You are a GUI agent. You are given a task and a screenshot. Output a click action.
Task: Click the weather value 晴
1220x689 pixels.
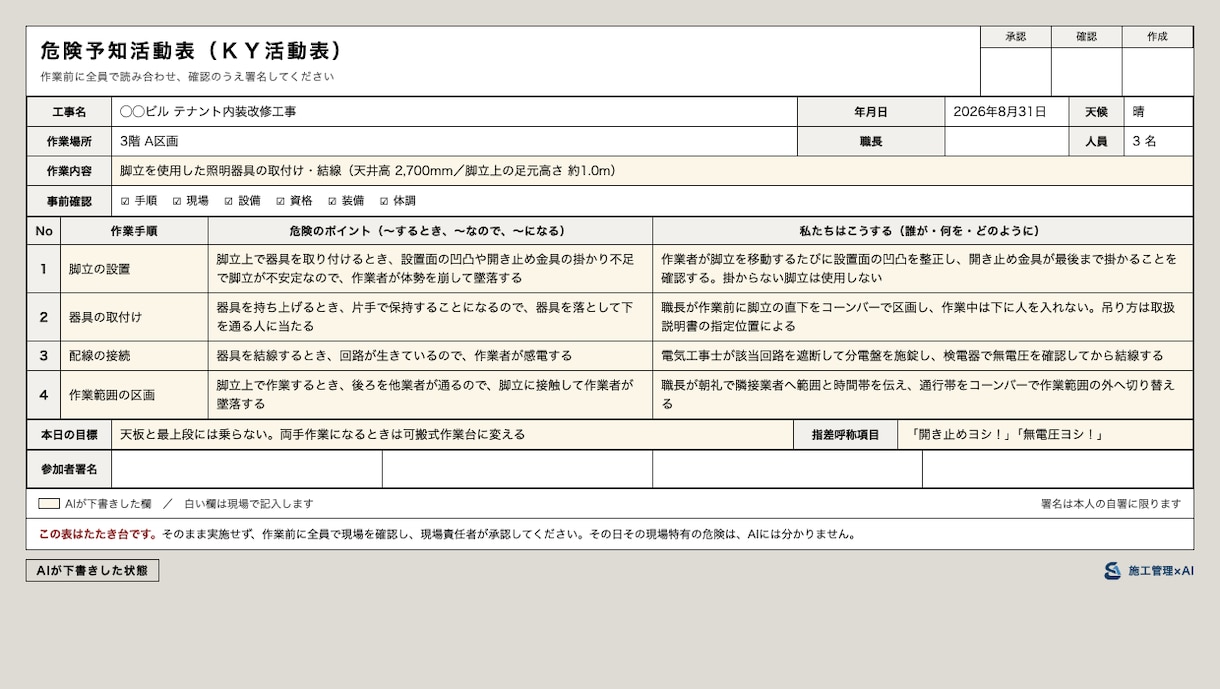pos(1139,112)
